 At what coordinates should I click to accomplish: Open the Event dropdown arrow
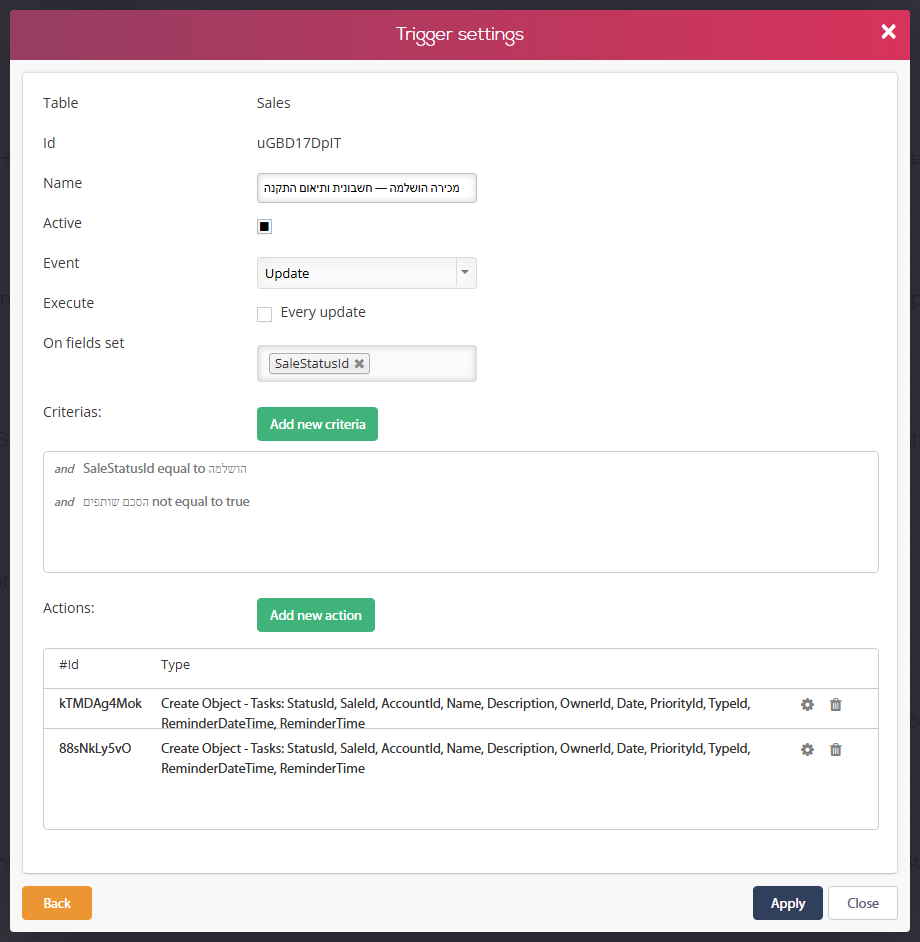pyautogui.click(x=466, y=273)
